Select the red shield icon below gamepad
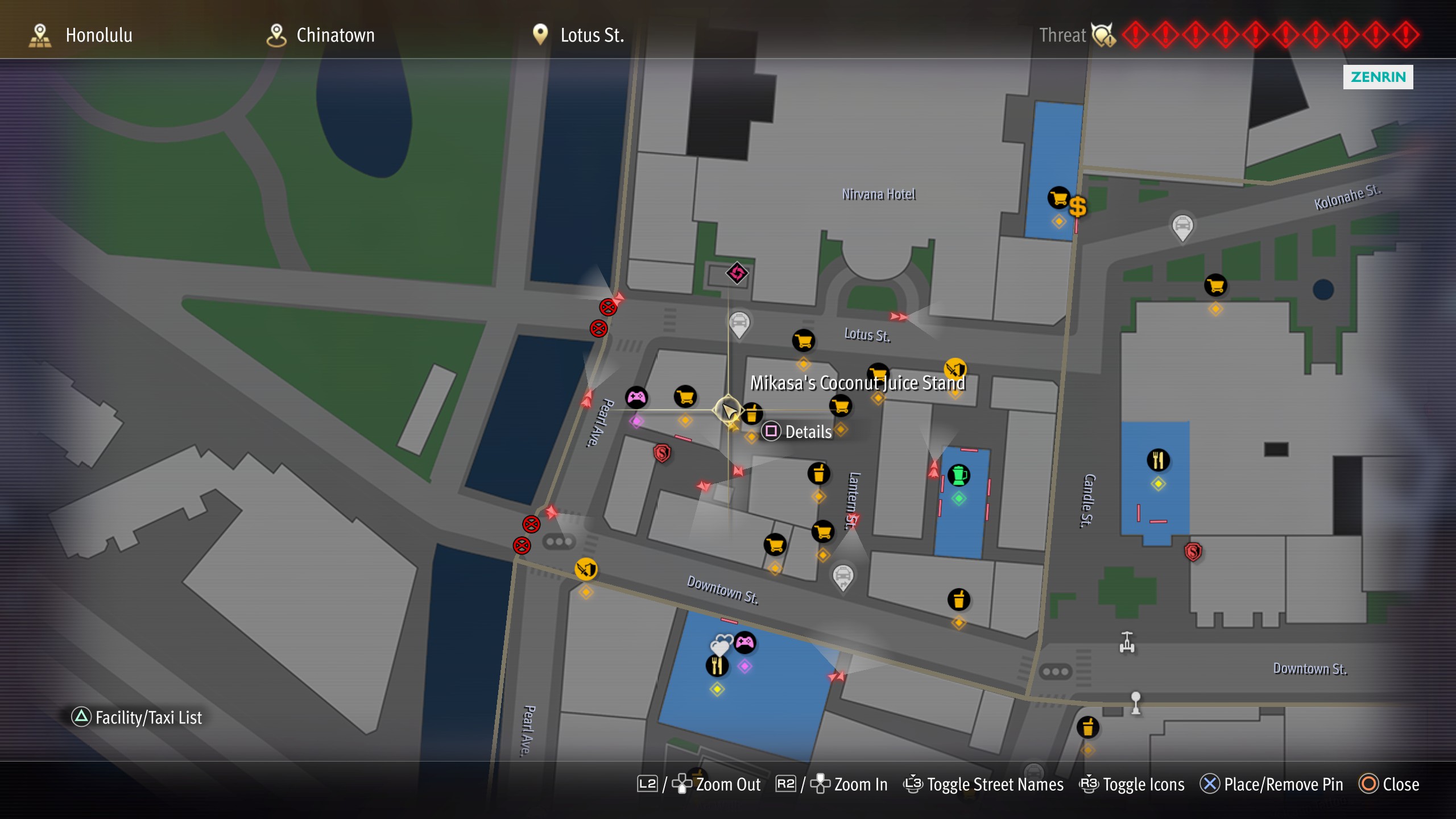Screen dimensions: 1456x819 tap(662, 453)
